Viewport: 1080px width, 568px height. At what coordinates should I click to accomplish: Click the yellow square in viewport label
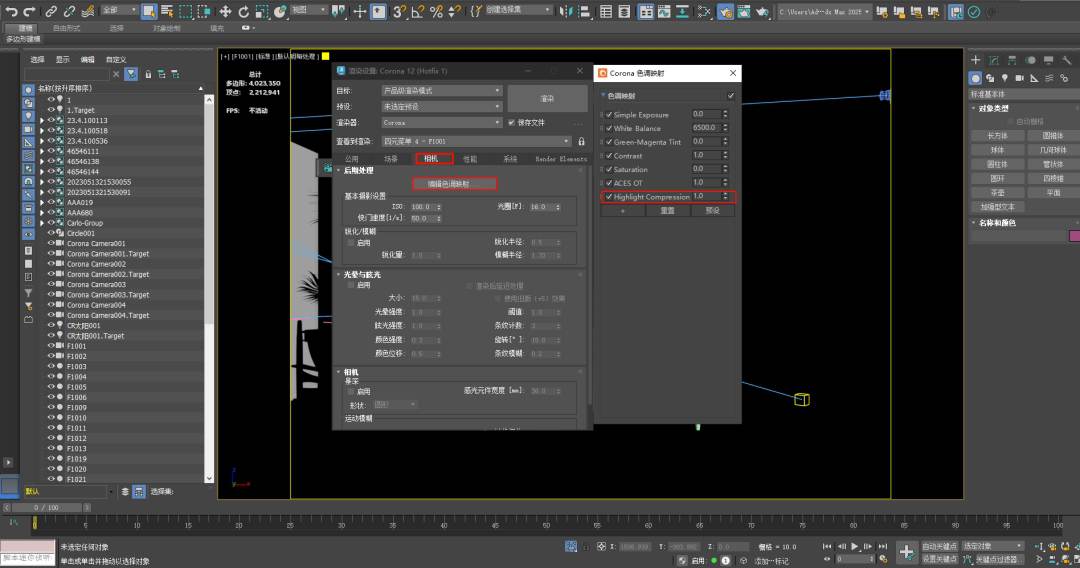tap(325, 56)
